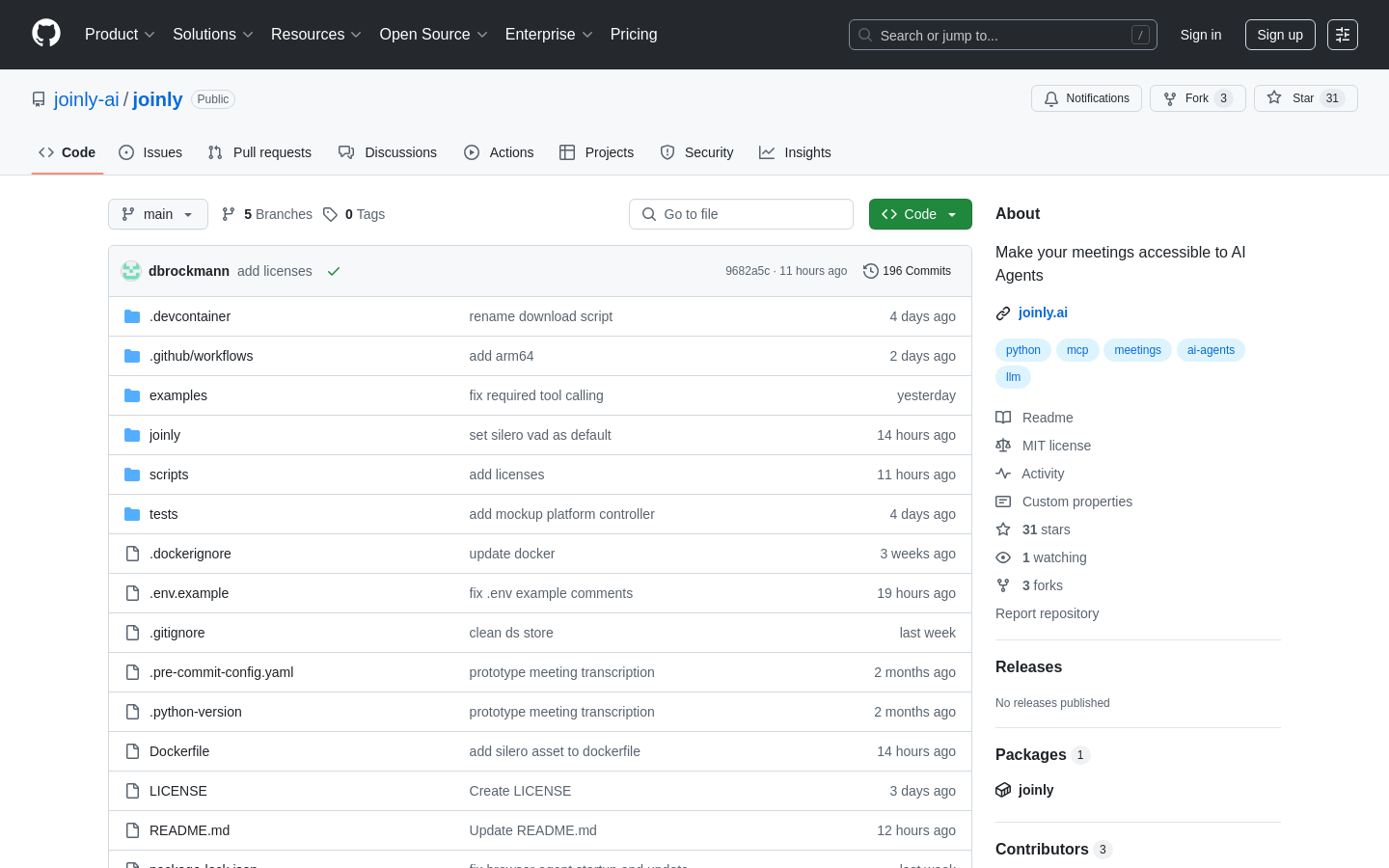
Task: Click the star icon beside 31 stars
Action: [1003, 529]
